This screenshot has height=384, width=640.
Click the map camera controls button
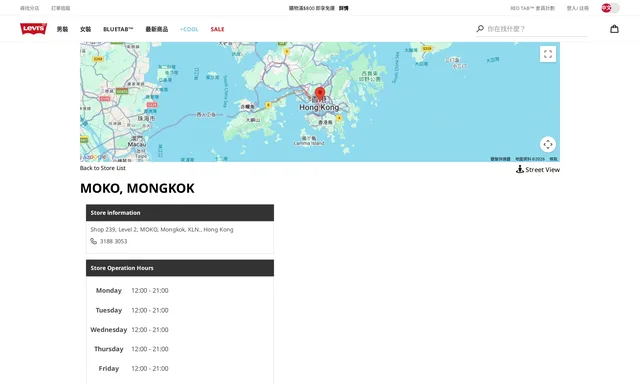point(548,144)
